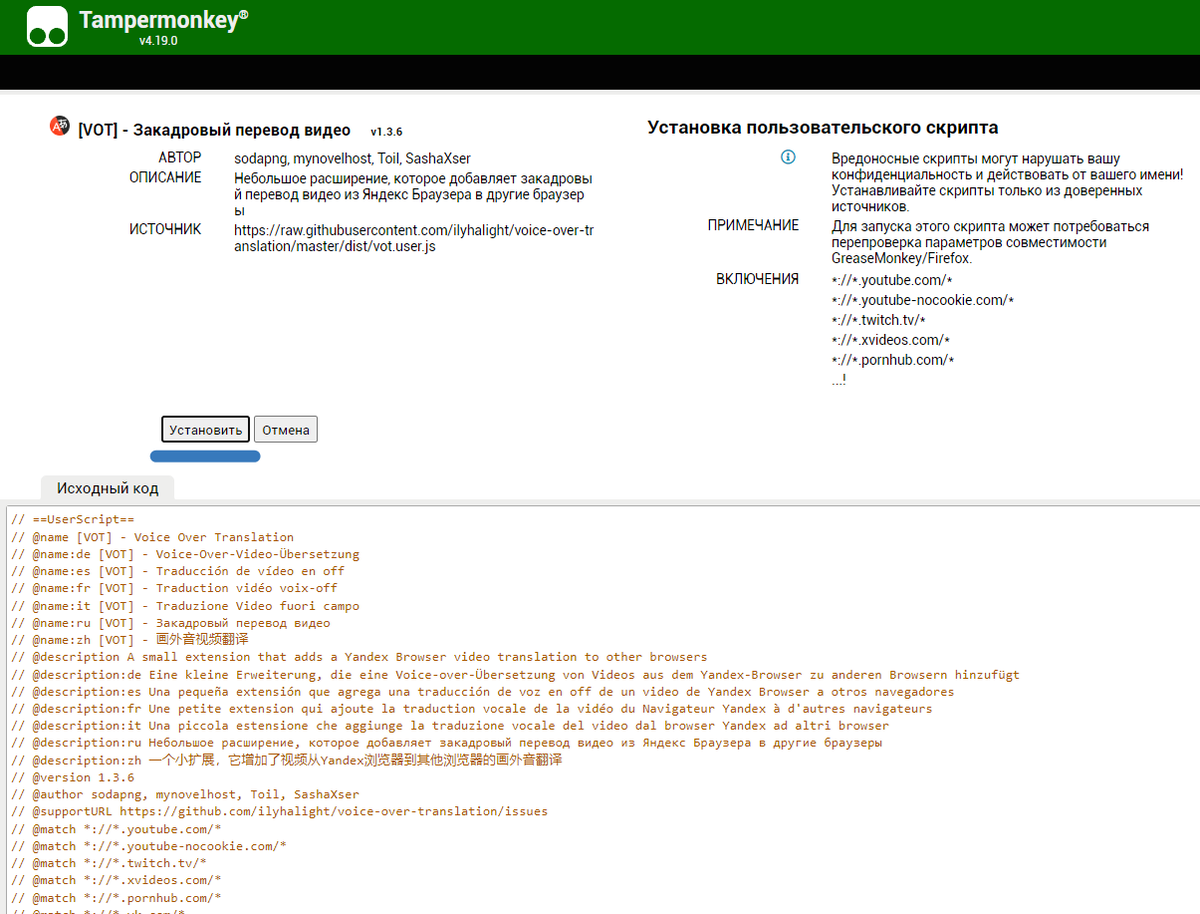
Task: Click the @match pornhub.com code line
Action: (116, 898)
